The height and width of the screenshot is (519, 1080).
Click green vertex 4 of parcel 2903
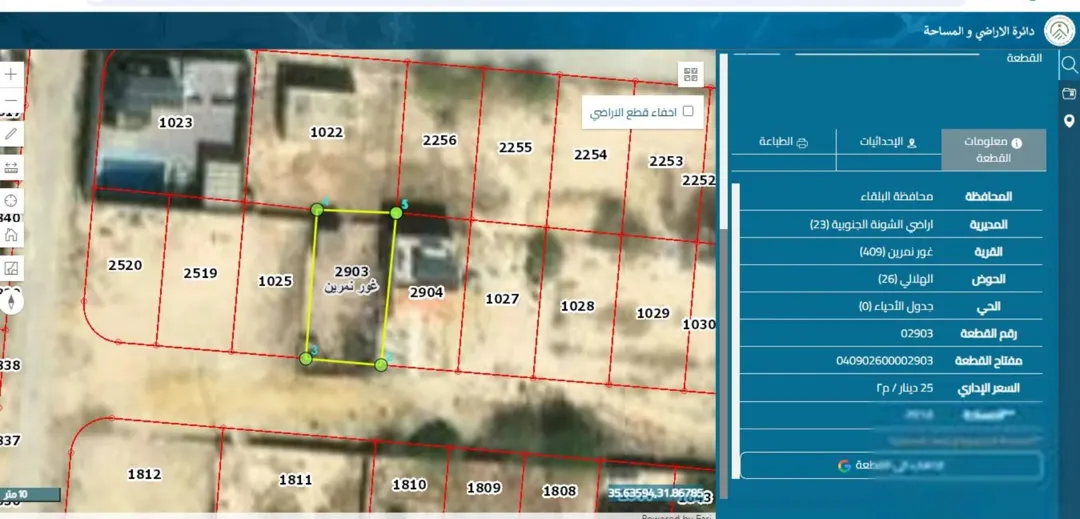click(x=317, y=209)
